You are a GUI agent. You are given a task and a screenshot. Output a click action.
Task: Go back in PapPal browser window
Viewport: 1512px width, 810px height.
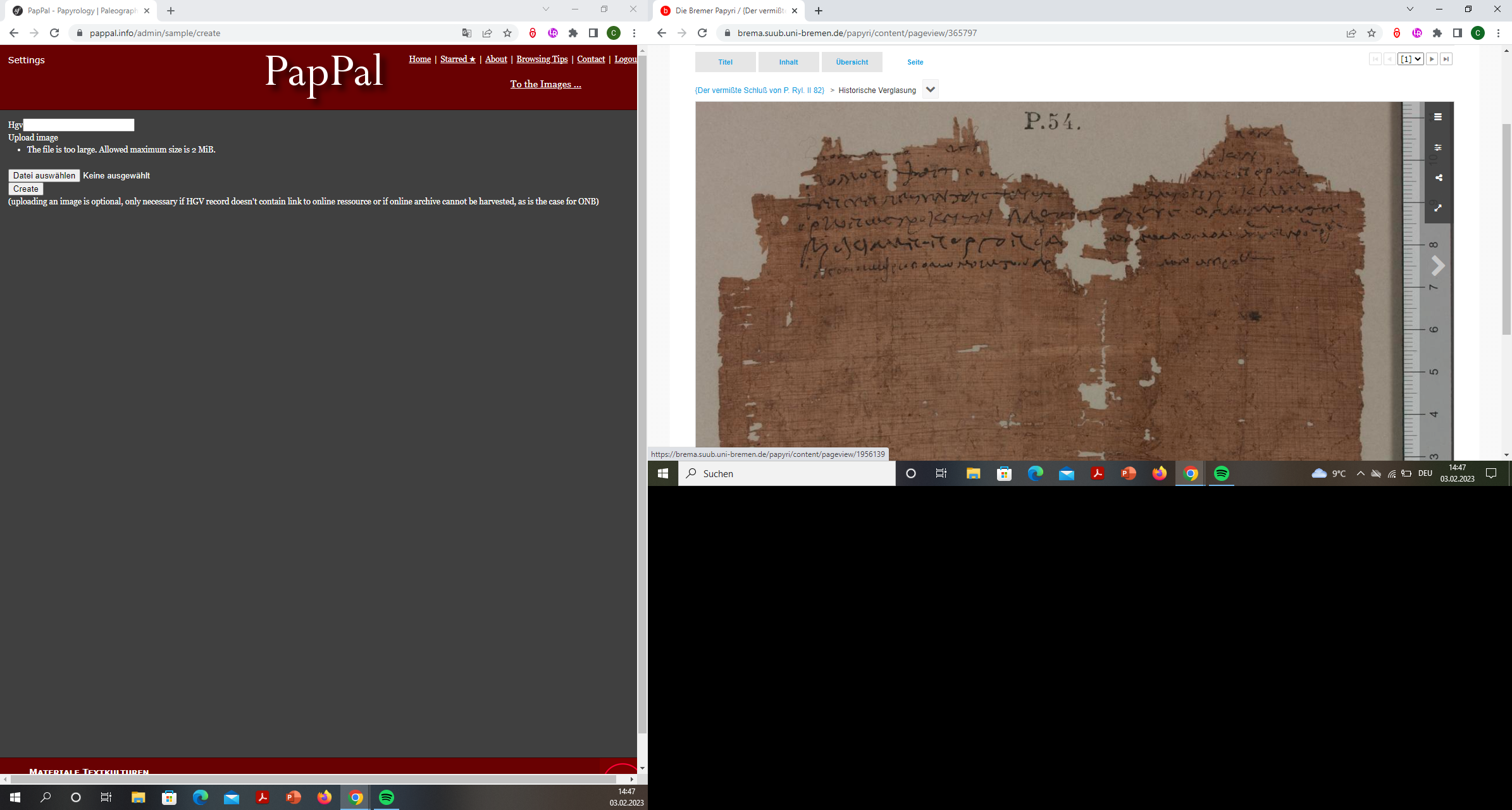pos(14,33)
